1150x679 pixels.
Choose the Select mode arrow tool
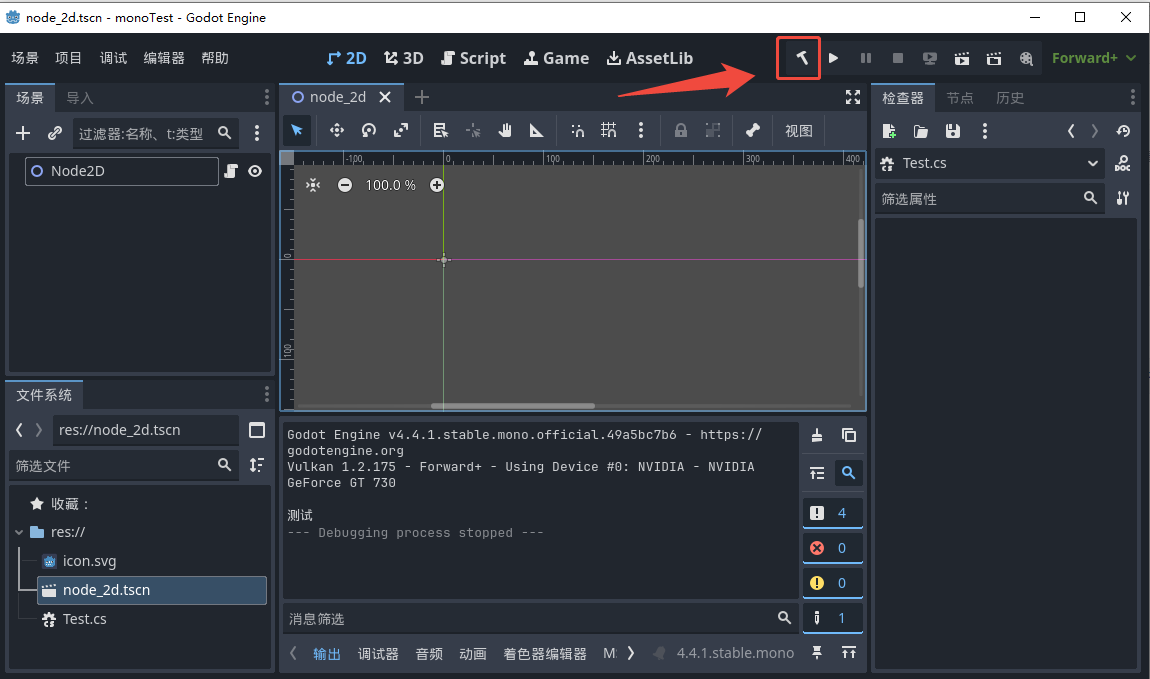(x=297, y=131)
